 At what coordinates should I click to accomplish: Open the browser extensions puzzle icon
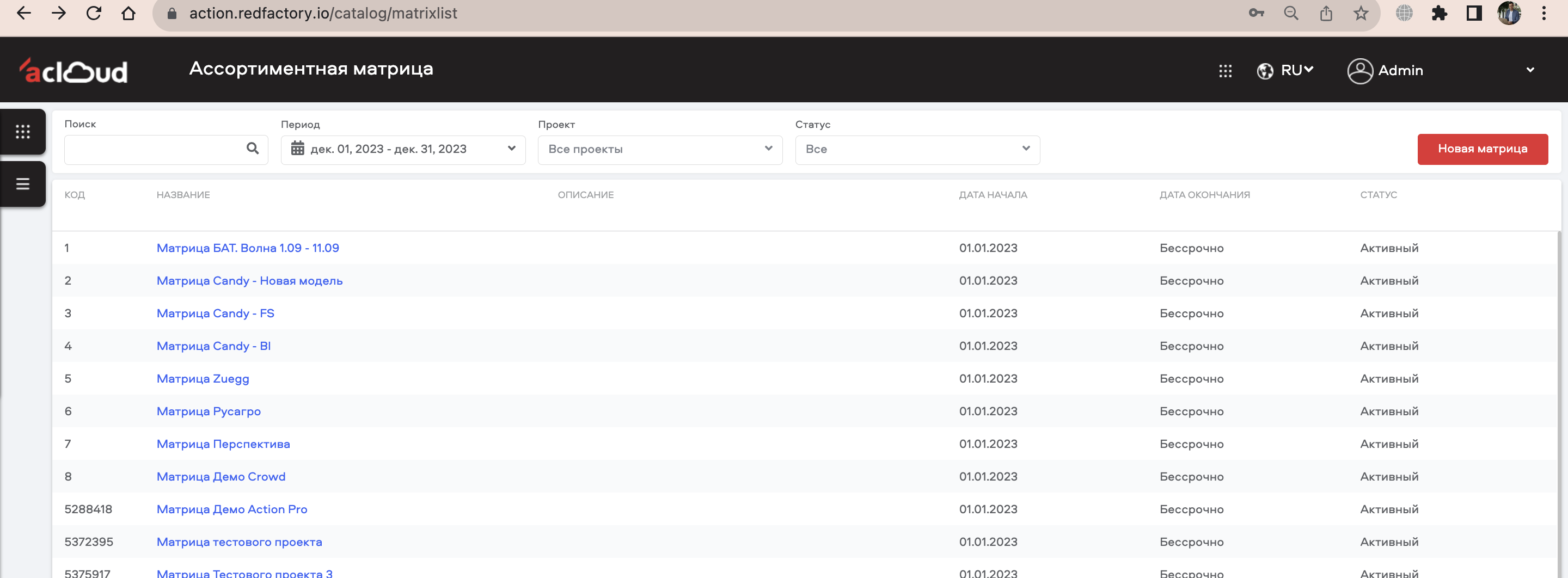(1439, 14)
